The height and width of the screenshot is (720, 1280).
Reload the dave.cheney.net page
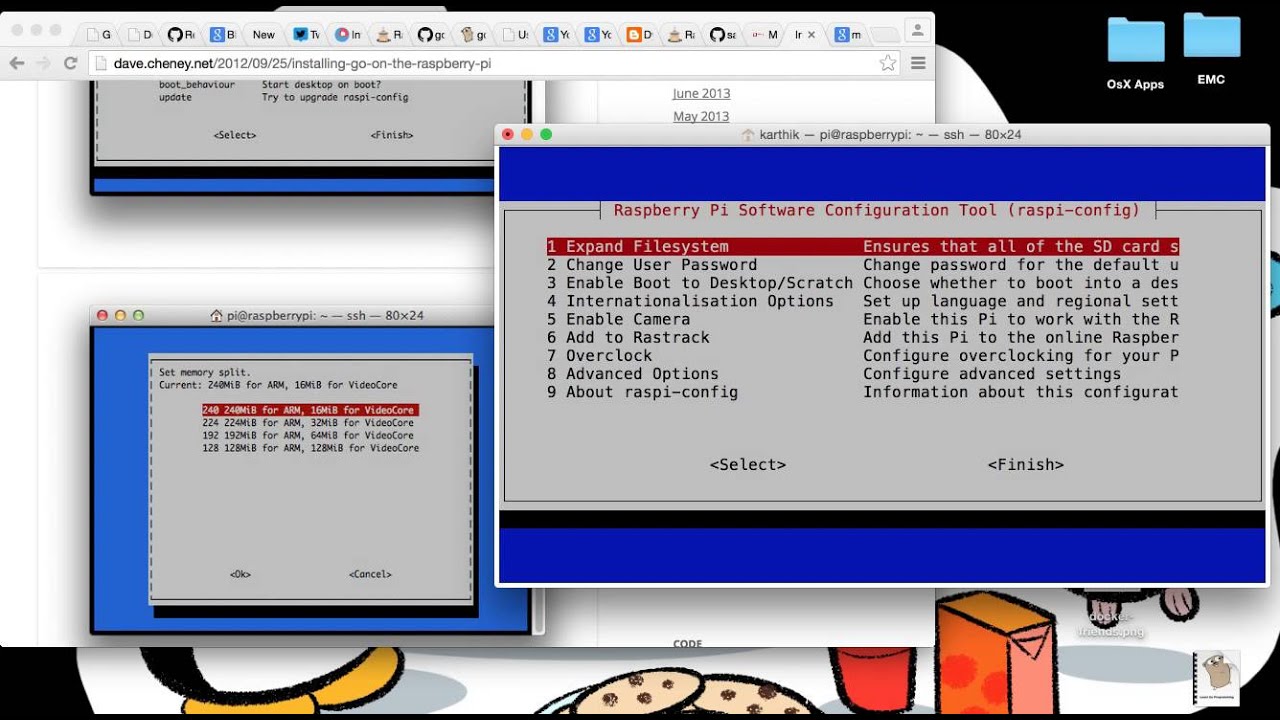pos(70,63)
